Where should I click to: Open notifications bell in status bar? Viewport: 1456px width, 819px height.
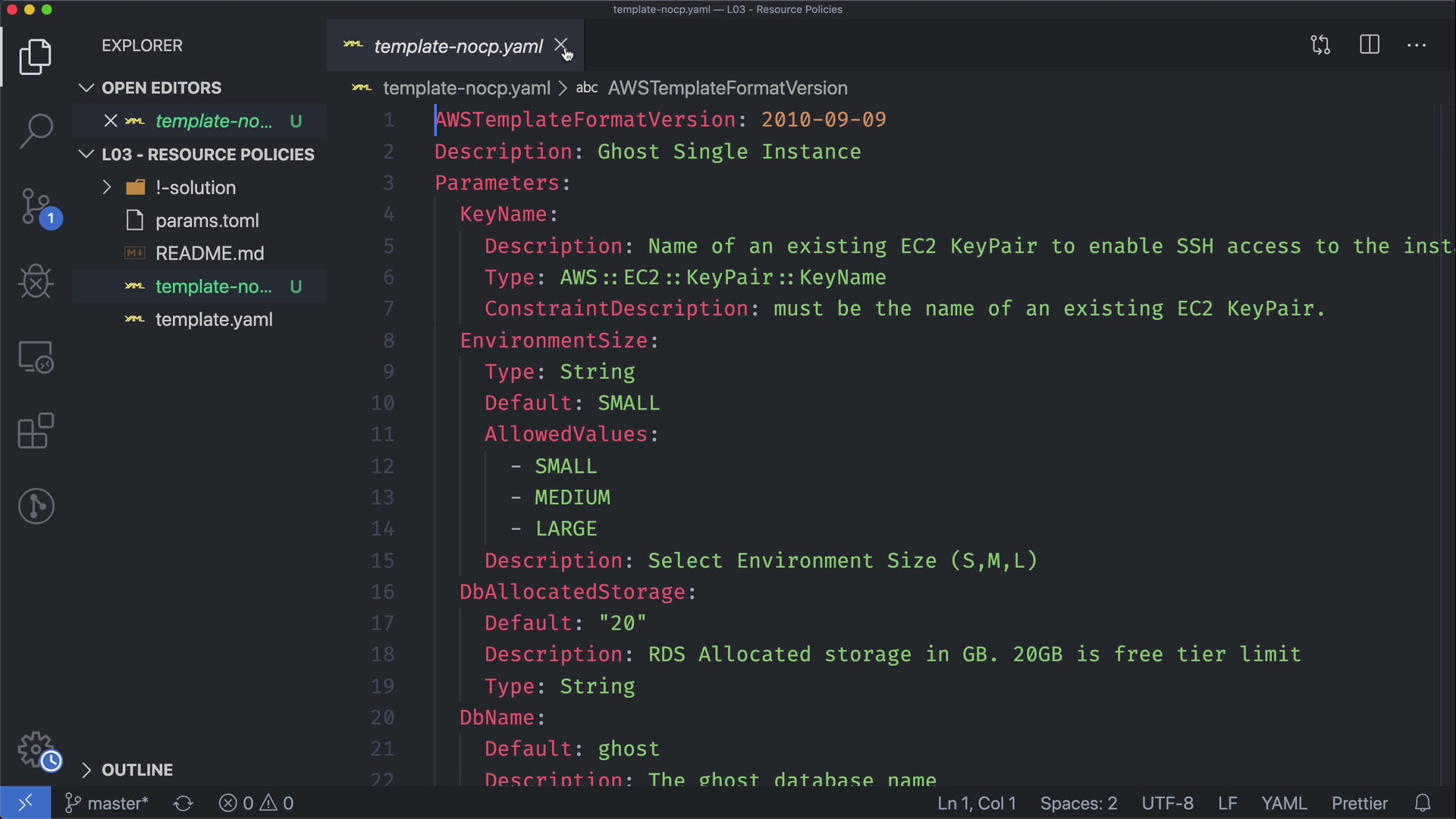[1423, 803]
